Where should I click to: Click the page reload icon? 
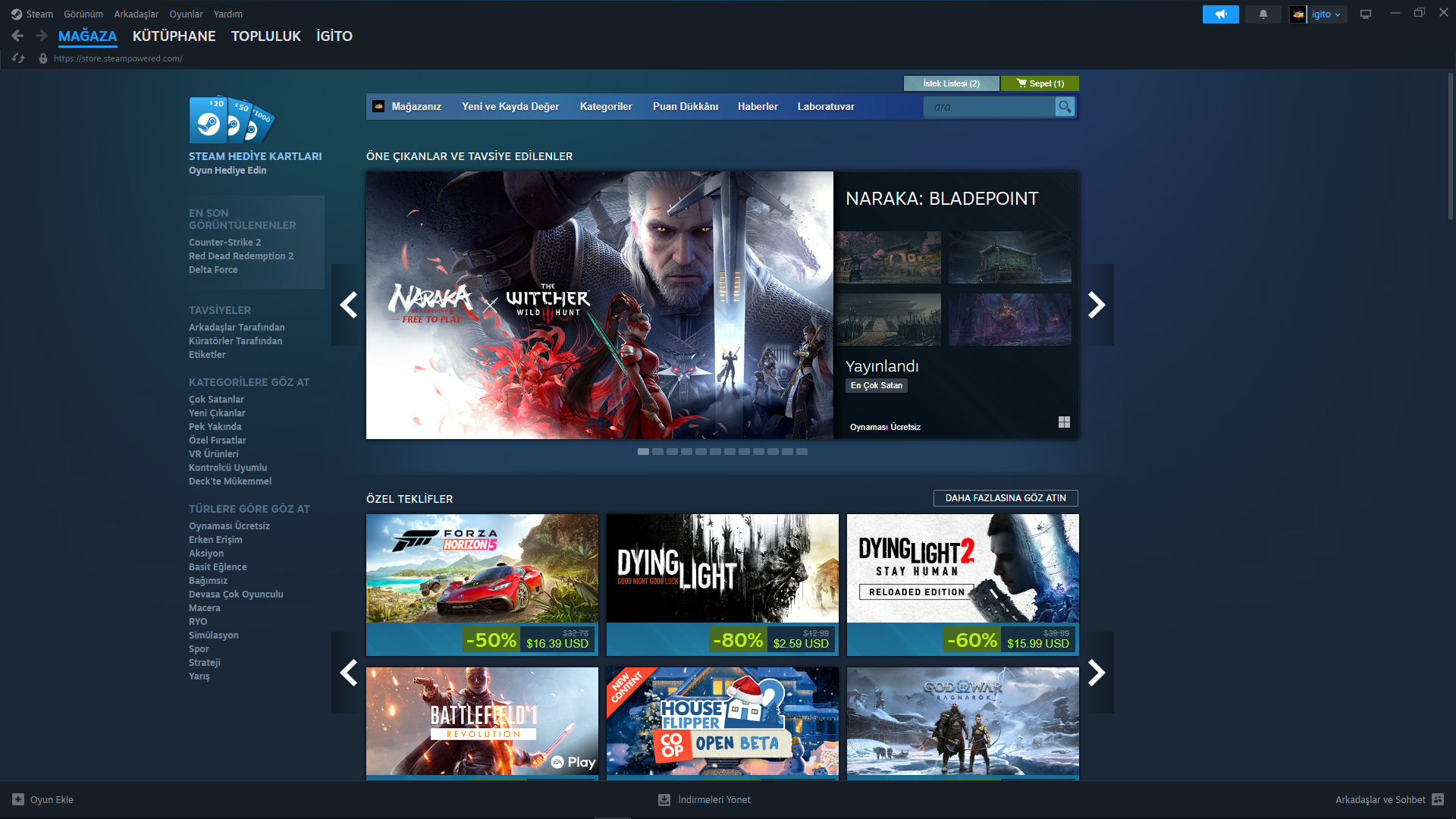[x=18, y=58]
